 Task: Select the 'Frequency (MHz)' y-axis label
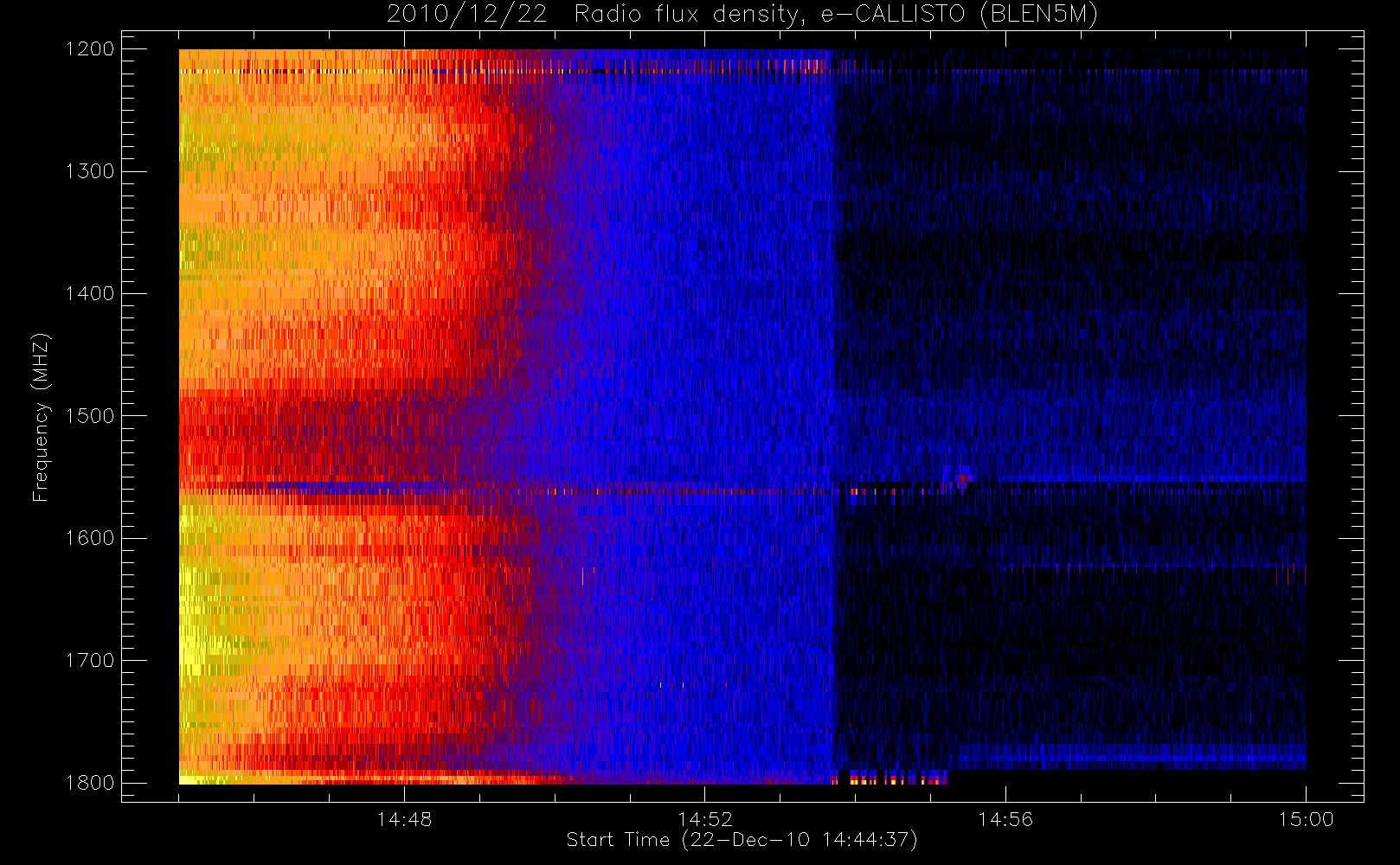point(41,417)
